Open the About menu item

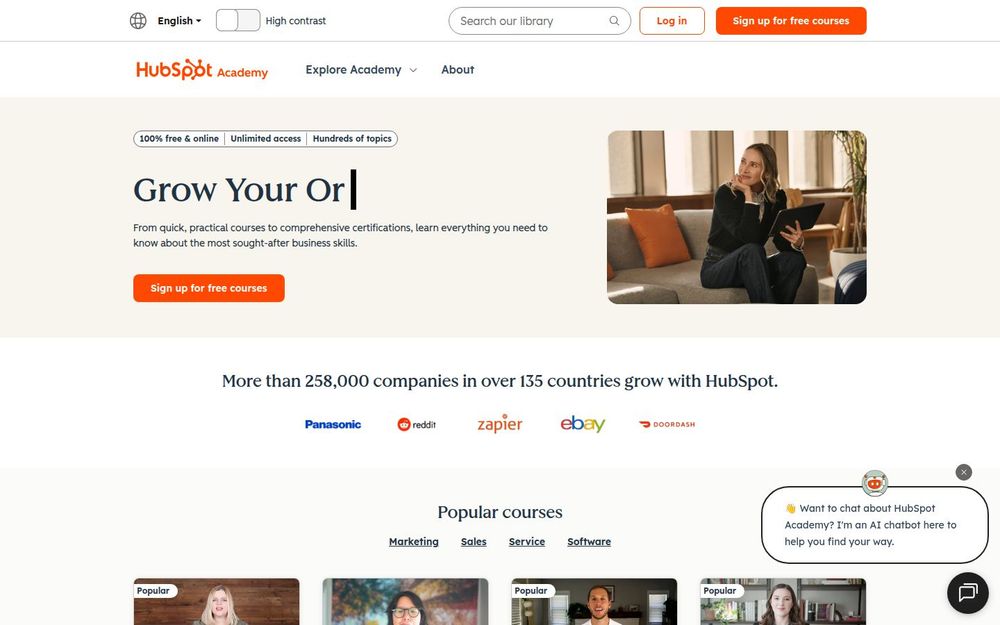(x=458, y=70)
